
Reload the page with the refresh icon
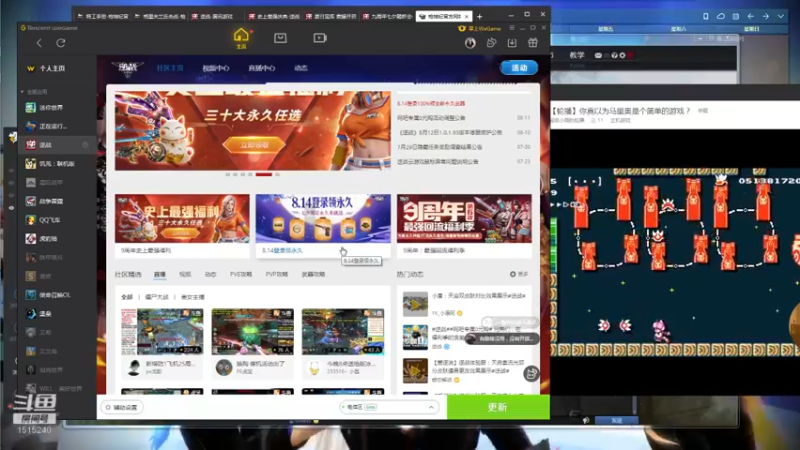coord(61,43)
